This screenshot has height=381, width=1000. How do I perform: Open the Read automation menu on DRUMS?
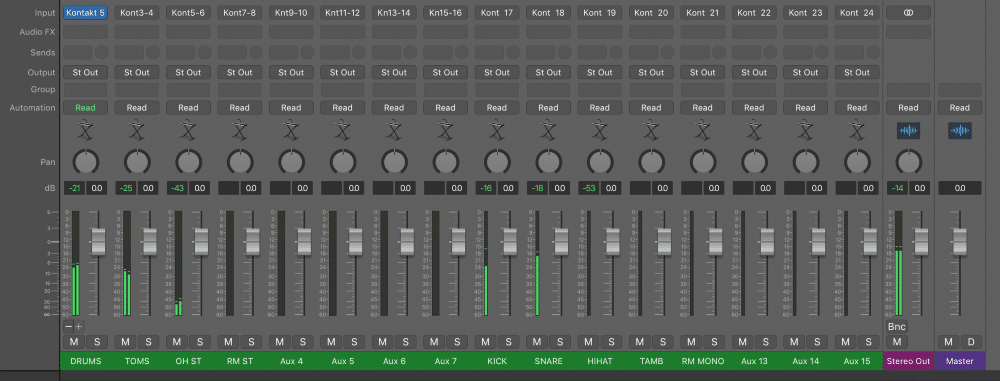(85, 107)
